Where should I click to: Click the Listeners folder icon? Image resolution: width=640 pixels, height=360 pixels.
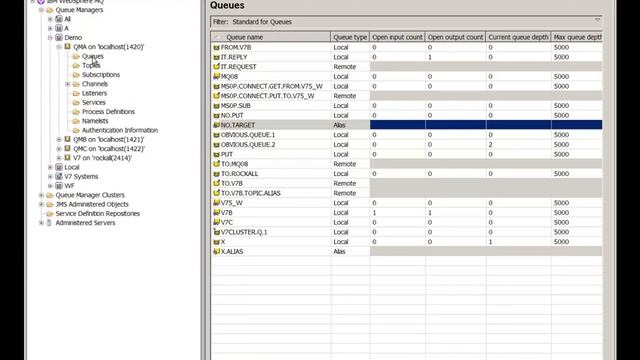[76, 93]
